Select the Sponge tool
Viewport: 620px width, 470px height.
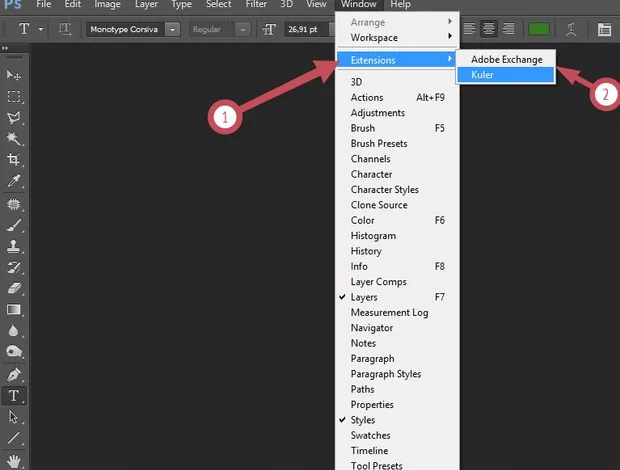(x=14, y=351)
